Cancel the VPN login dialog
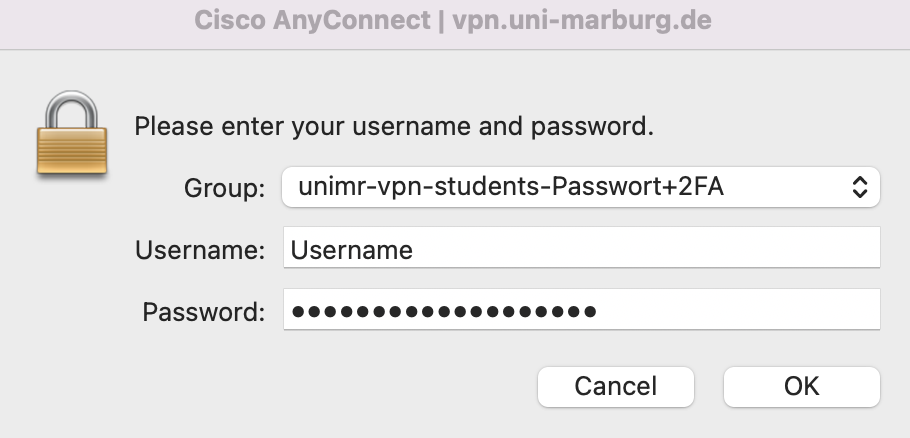This screenshot has height=438, width=910. (616, 386)
